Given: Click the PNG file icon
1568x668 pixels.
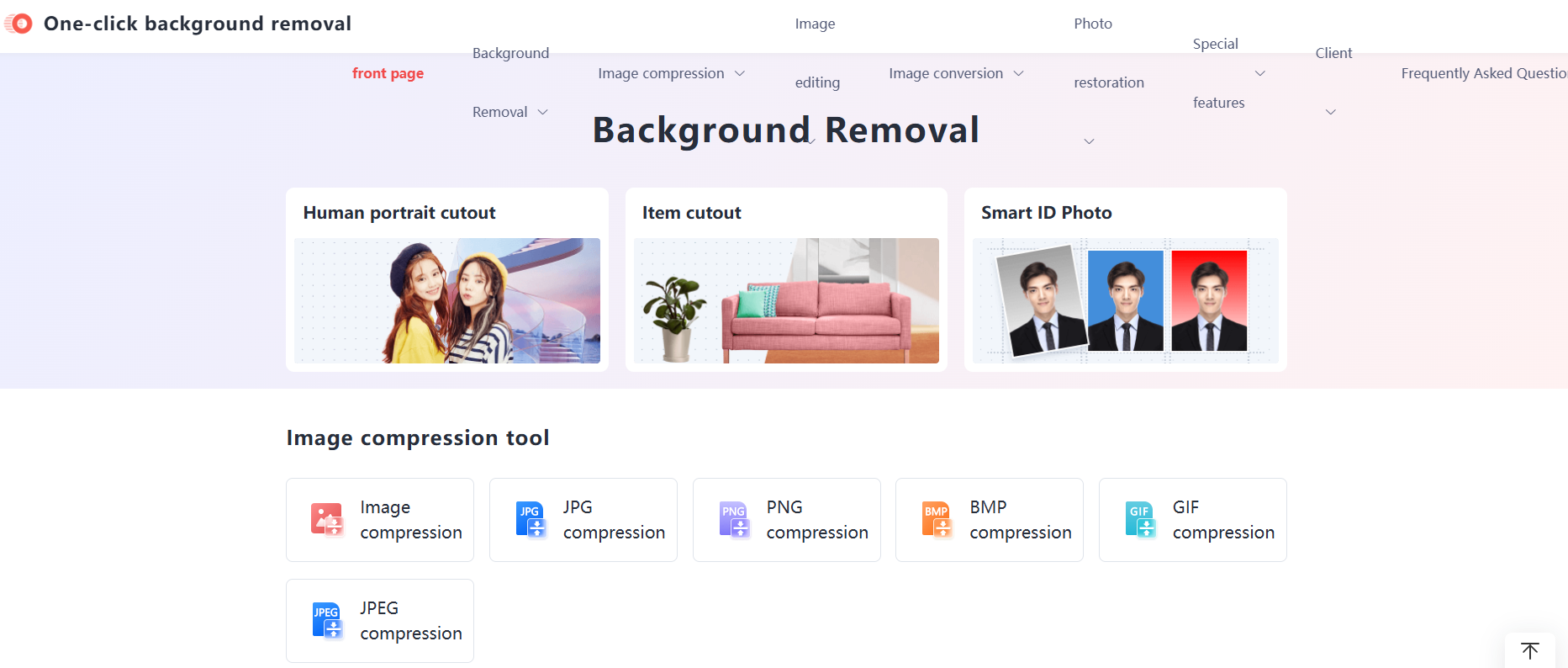Looking at the screenshot, I should (x=733, y=520).
